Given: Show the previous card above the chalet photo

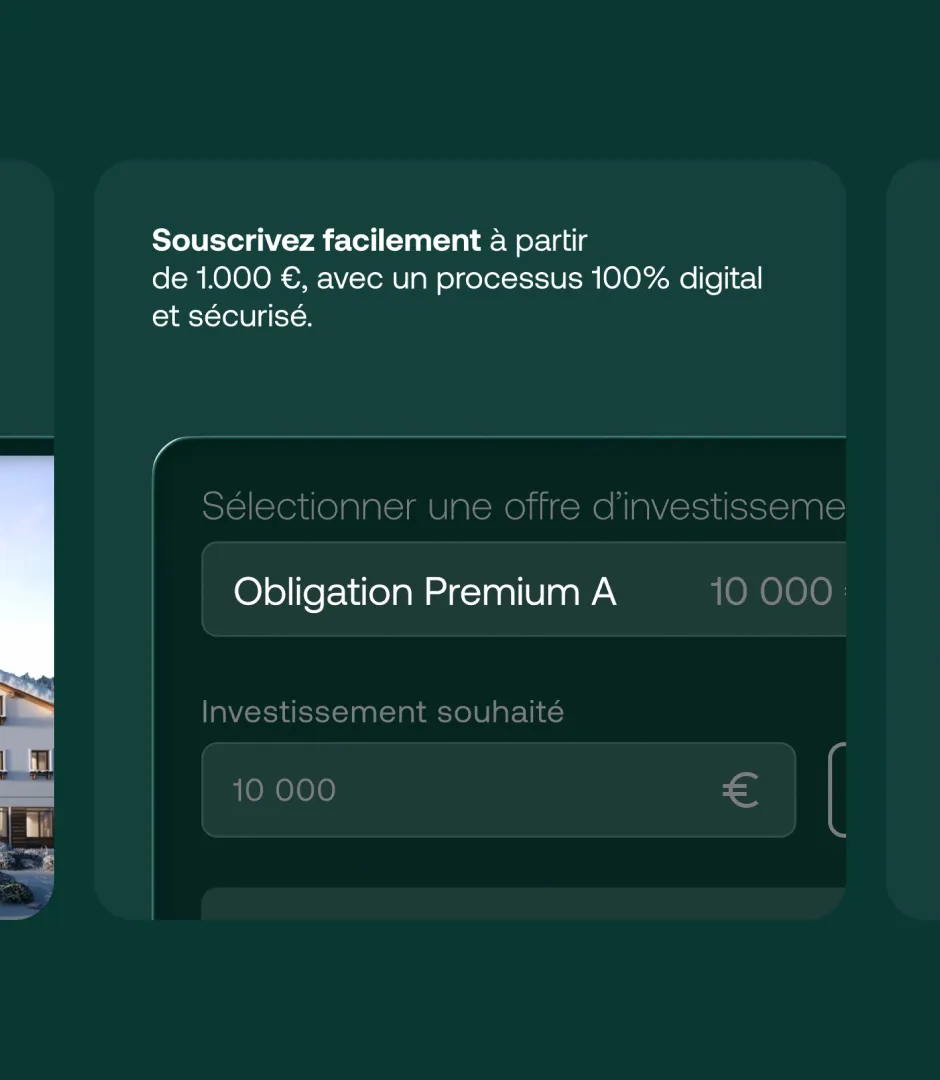Looking at the screenshot, I should pyautogui.click(x=27, y=298).
